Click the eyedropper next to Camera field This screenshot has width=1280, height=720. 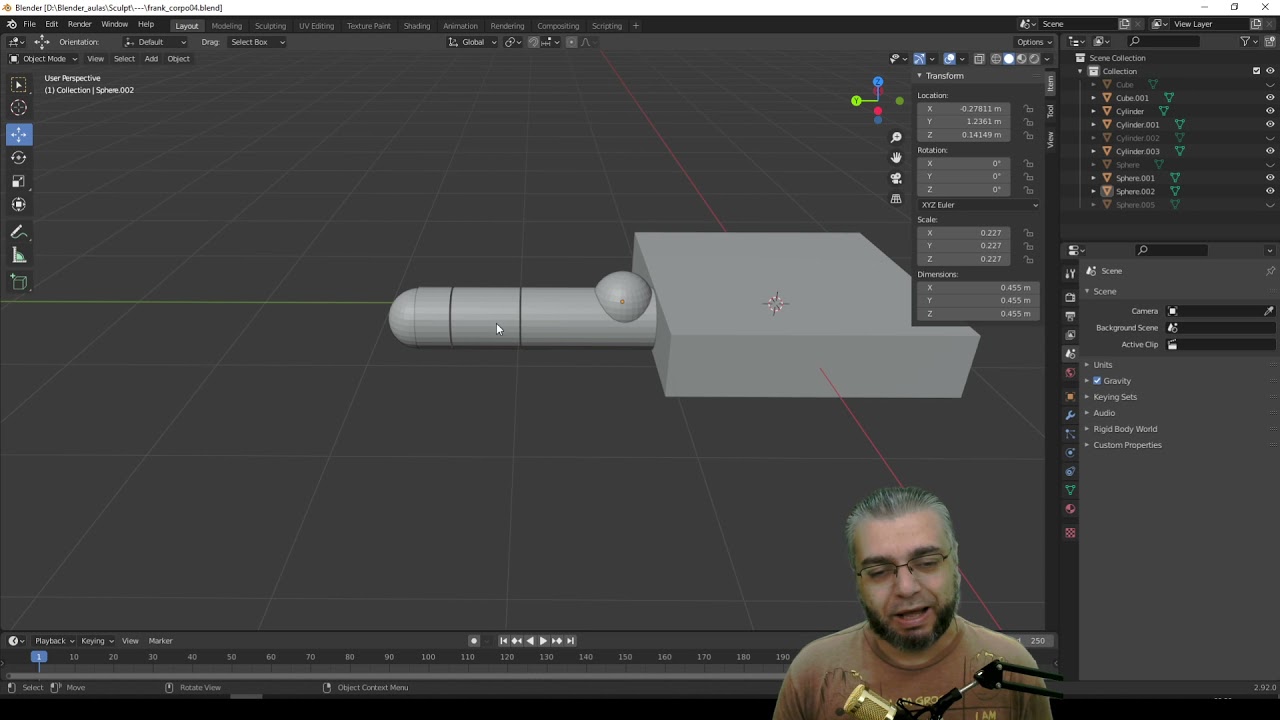[1269, 311]
